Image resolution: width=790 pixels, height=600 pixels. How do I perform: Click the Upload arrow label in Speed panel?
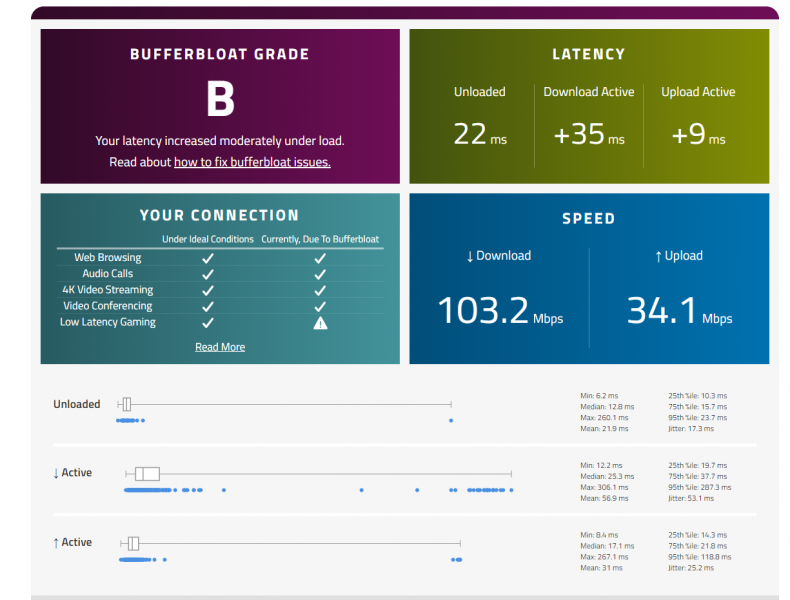pyautogui.click(x=679, y=256)
